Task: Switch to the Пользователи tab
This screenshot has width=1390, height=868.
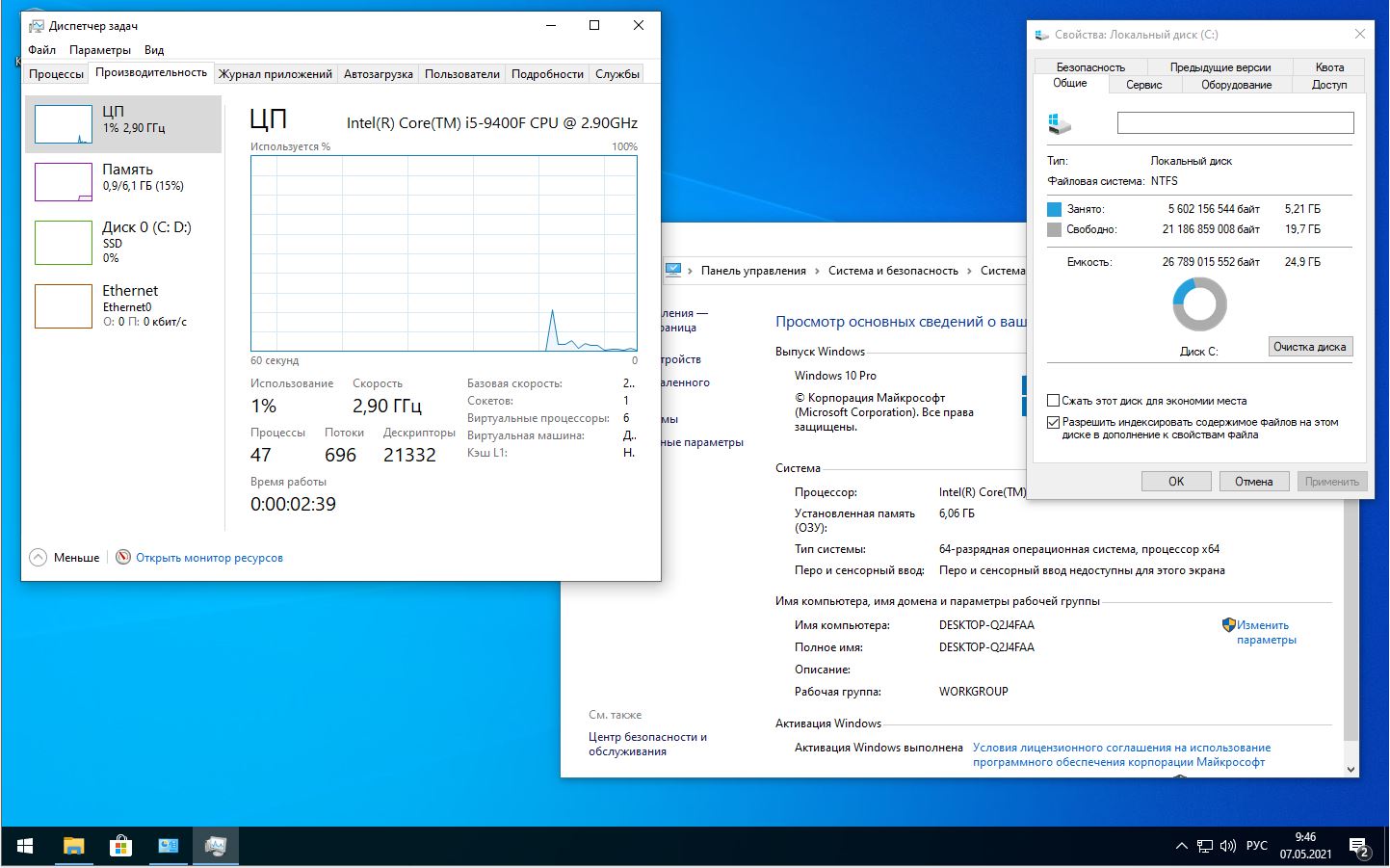Action: pyautogui.click(x=462, y=74)
